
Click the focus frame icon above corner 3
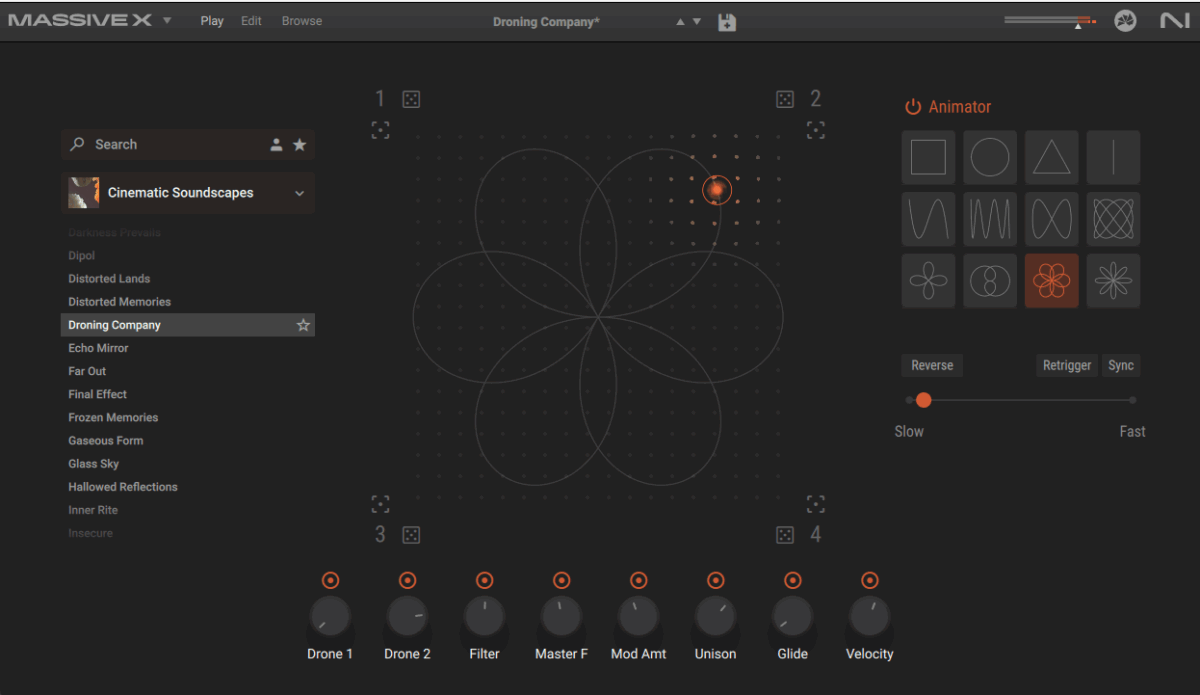coord(380,503)
